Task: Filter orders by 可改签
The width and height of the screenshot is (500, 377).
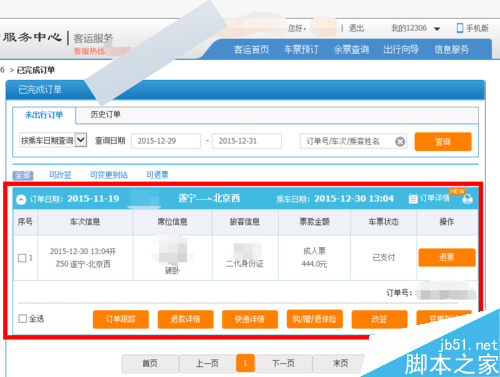Action: [x=60, y=175]
